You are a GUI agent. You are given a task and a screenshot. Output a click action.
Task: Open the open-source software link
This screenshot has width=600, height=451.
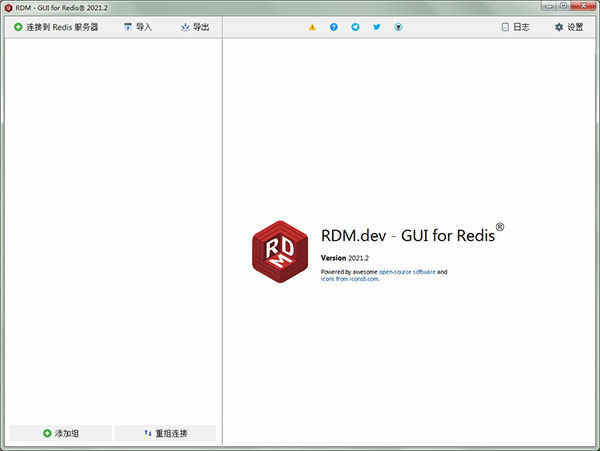pyautogui.click(x=407, y=272)
